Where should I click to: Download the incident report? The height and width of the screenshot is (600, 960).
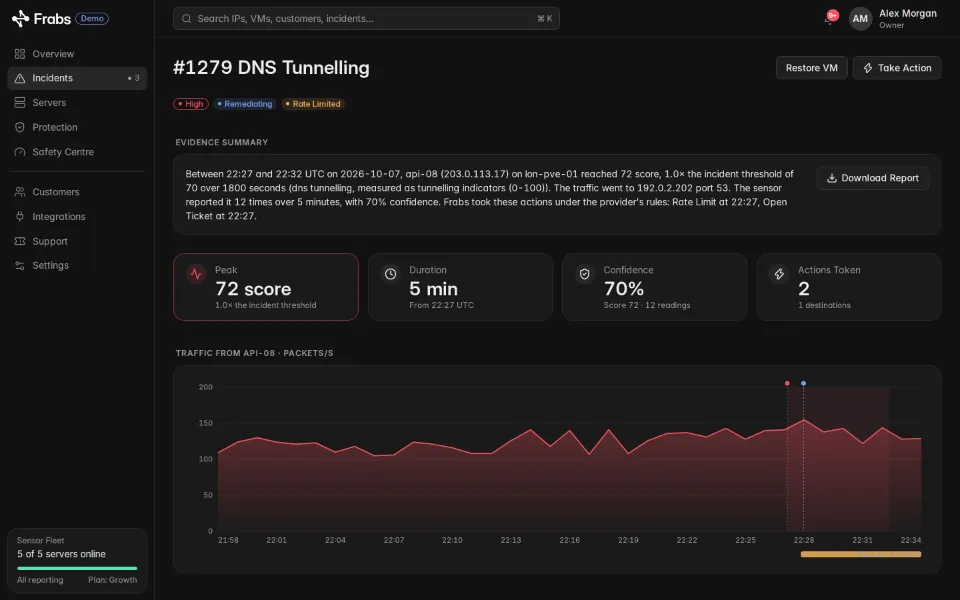pos(872,178)
